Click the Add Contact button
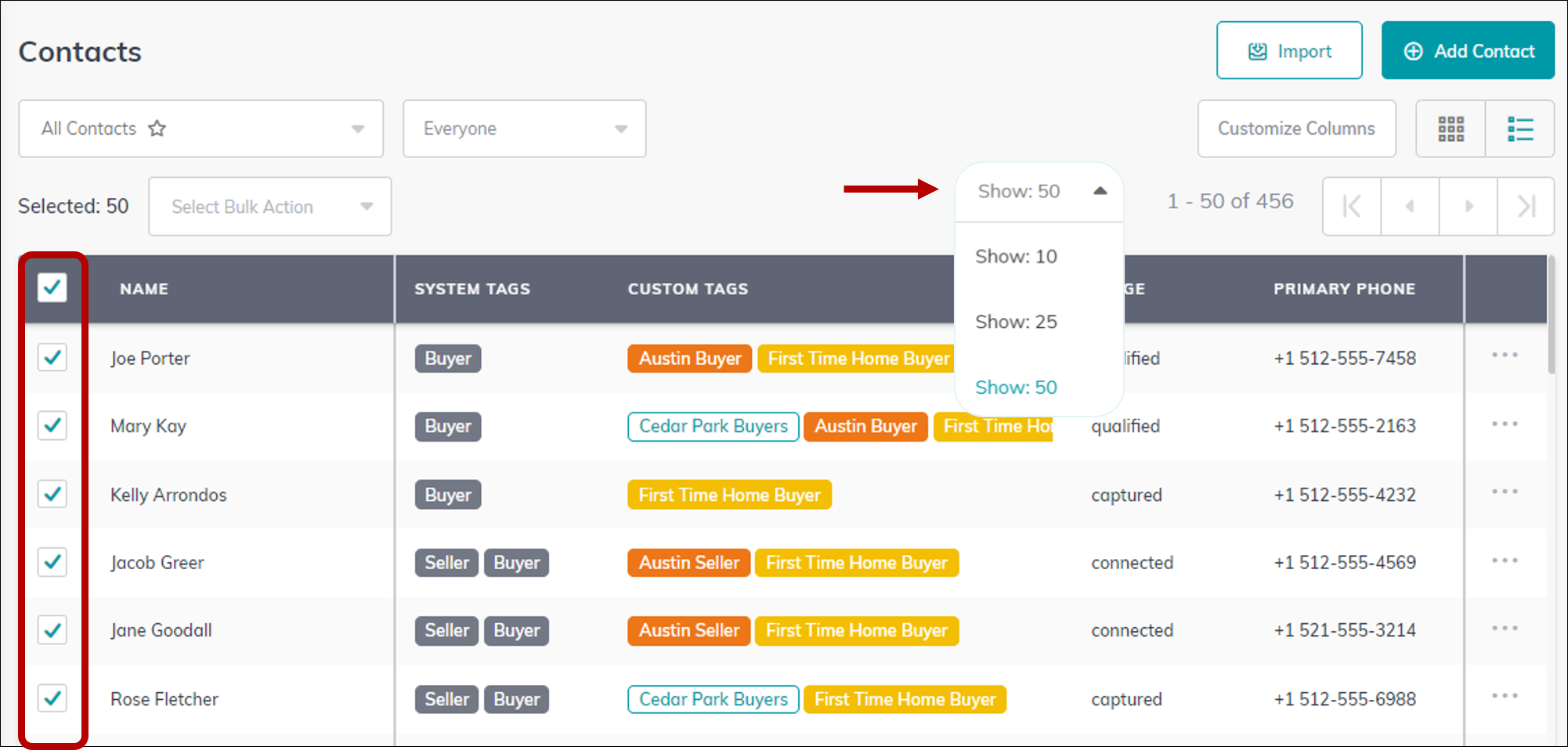This screenshot has width=1568, height=750. (1468, 51)
